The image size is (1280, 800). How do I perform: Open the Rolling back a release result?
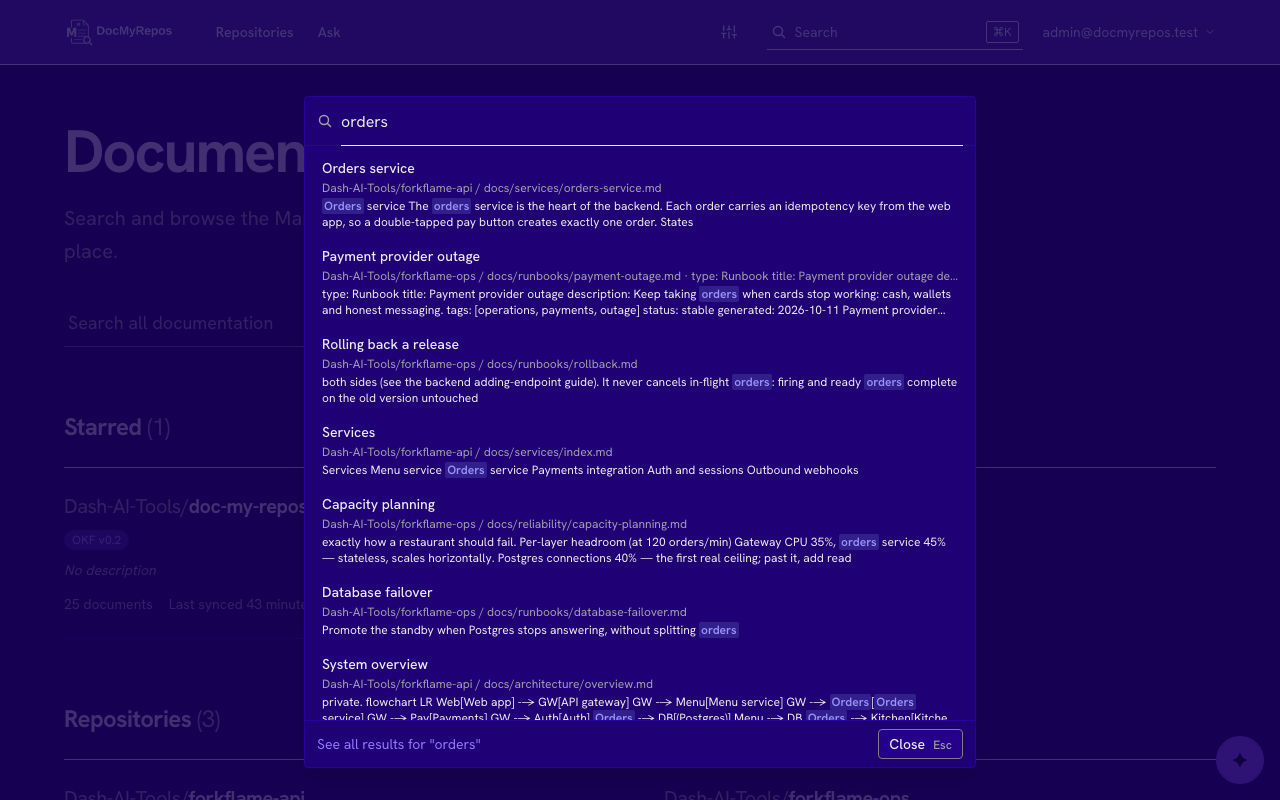[640, 371]
